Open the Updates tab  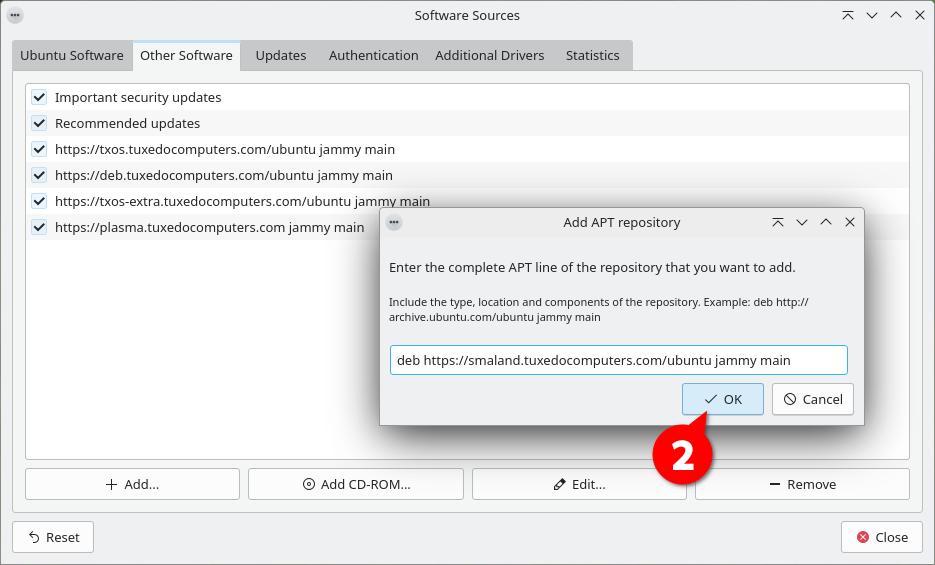[281, 55]
